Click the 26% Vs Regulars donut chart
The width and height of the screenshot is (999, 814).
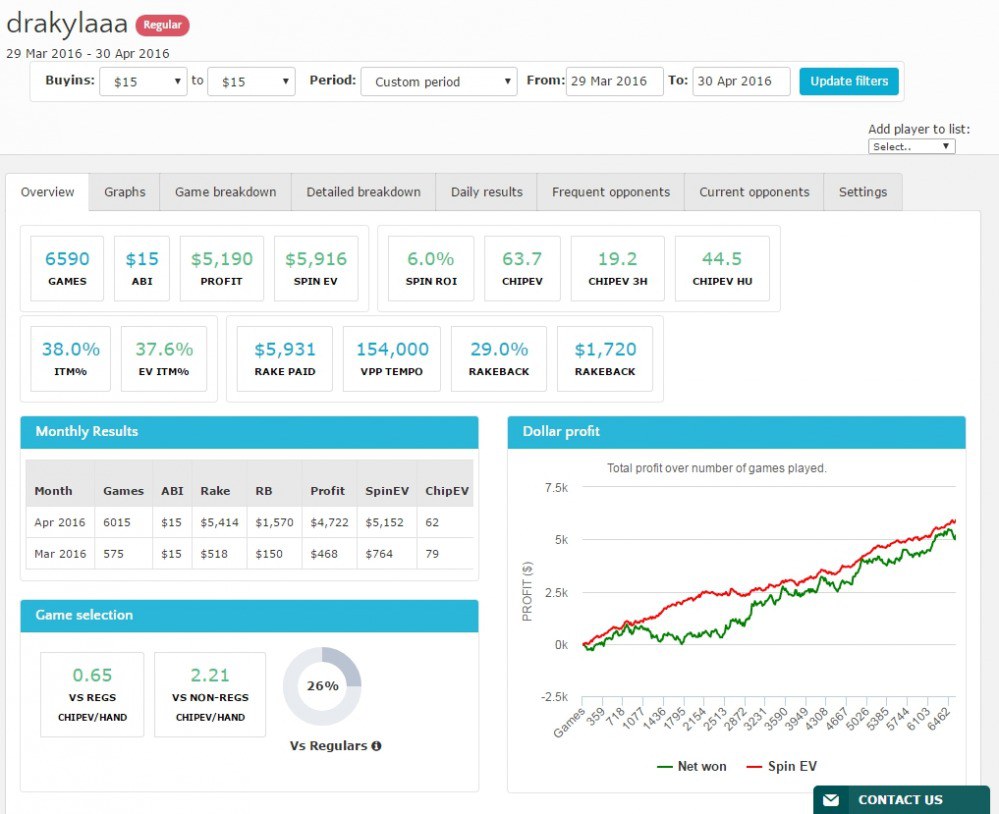pyautogui.click(x=322, y=686)
